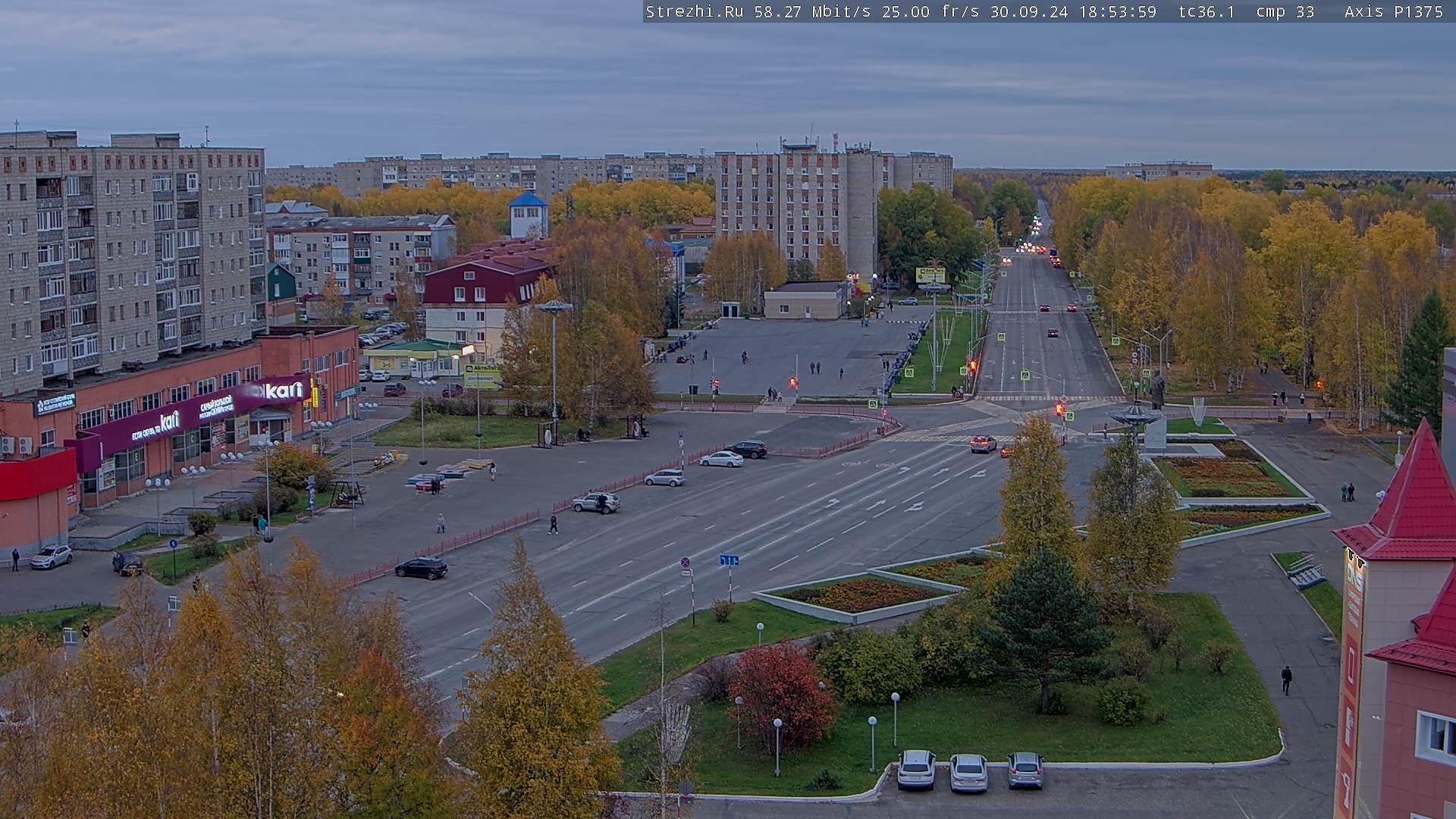Click the "Strezhi.Ru" overlay text
The width and height of the screenshot is (1456, 819).
click(x=694, y=11)
